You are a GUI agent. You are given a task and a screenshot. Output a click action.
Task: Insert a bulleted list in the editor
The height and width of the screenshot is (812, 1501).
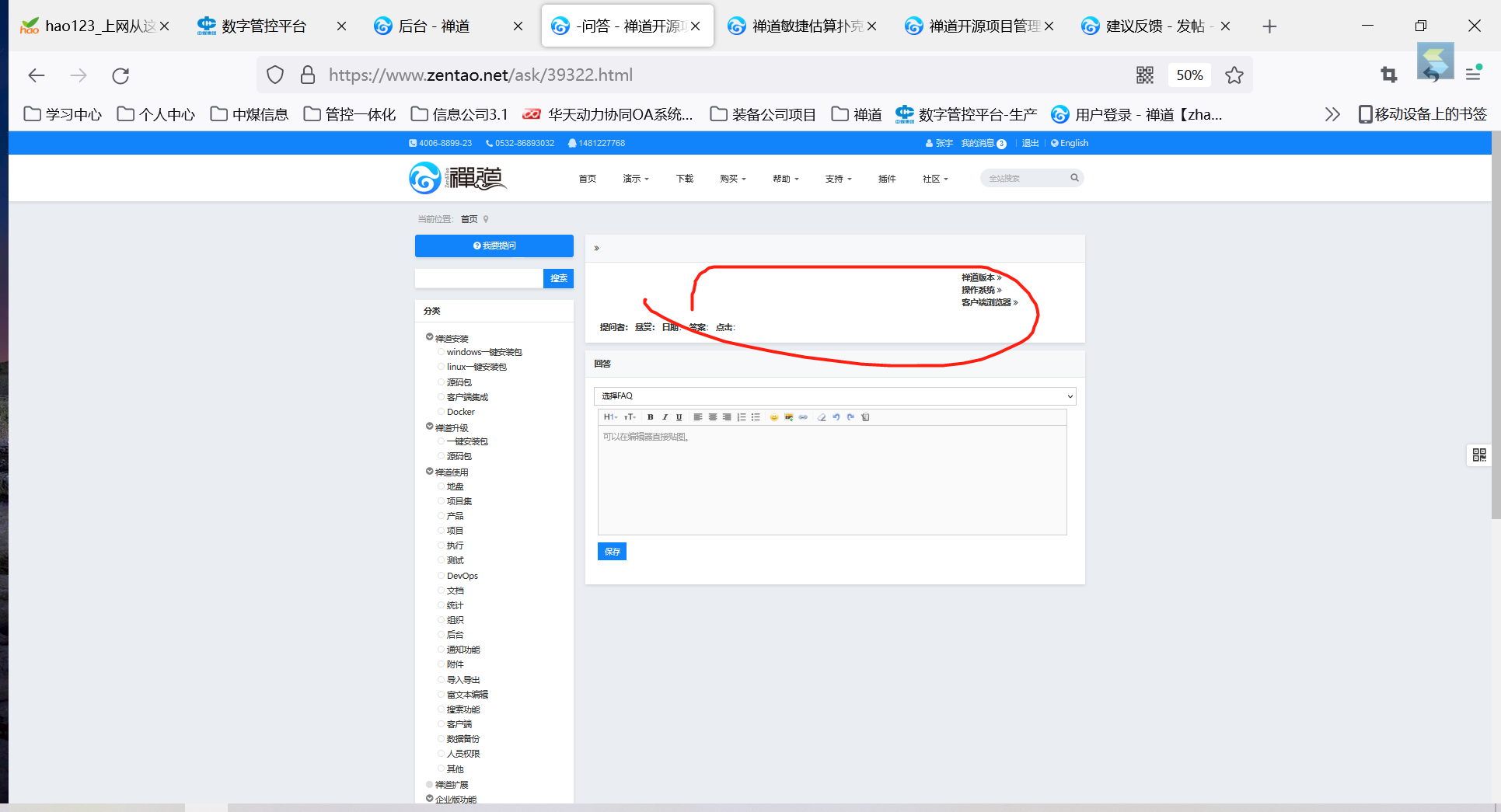tap(756, 417)
